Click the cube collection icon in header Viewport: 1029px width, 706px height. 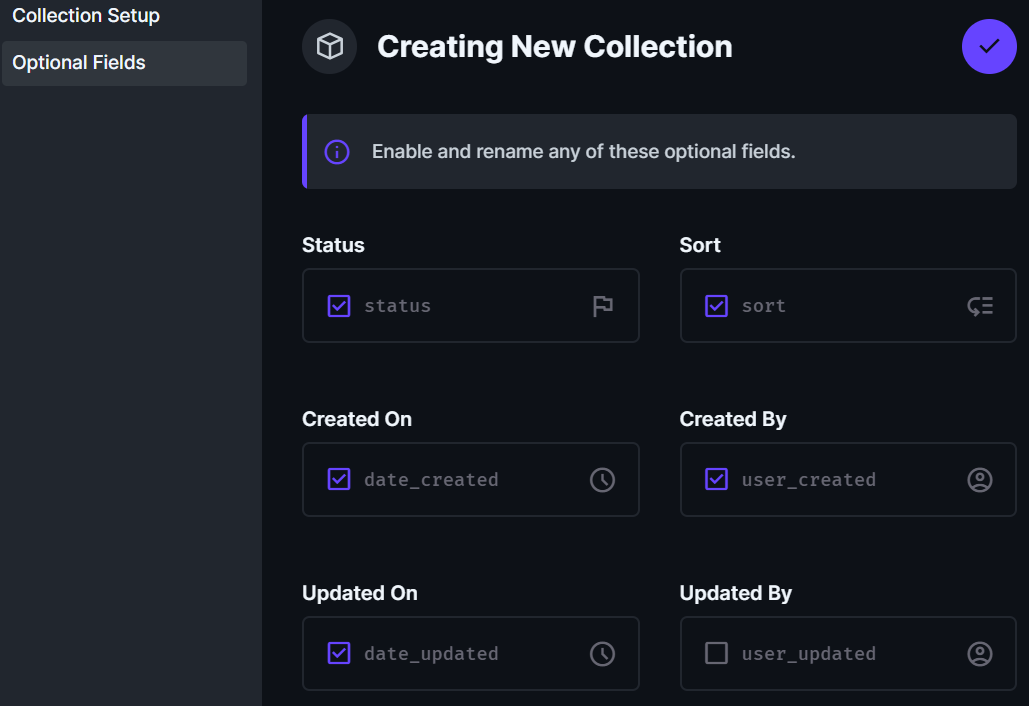point(329,47)
